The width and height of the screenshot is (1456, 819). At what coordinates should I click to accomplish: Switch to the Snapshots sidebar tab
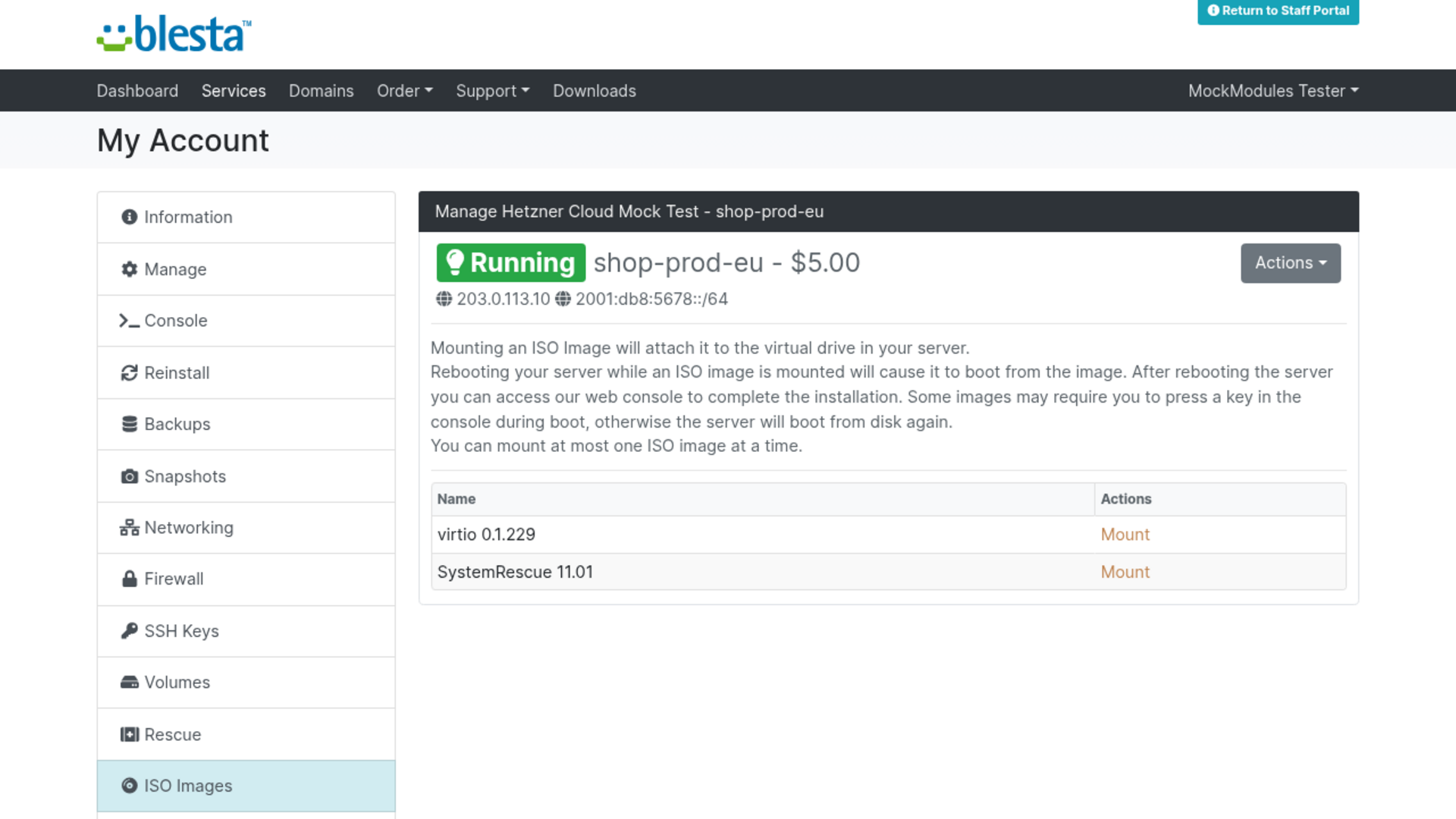[246, 476]
